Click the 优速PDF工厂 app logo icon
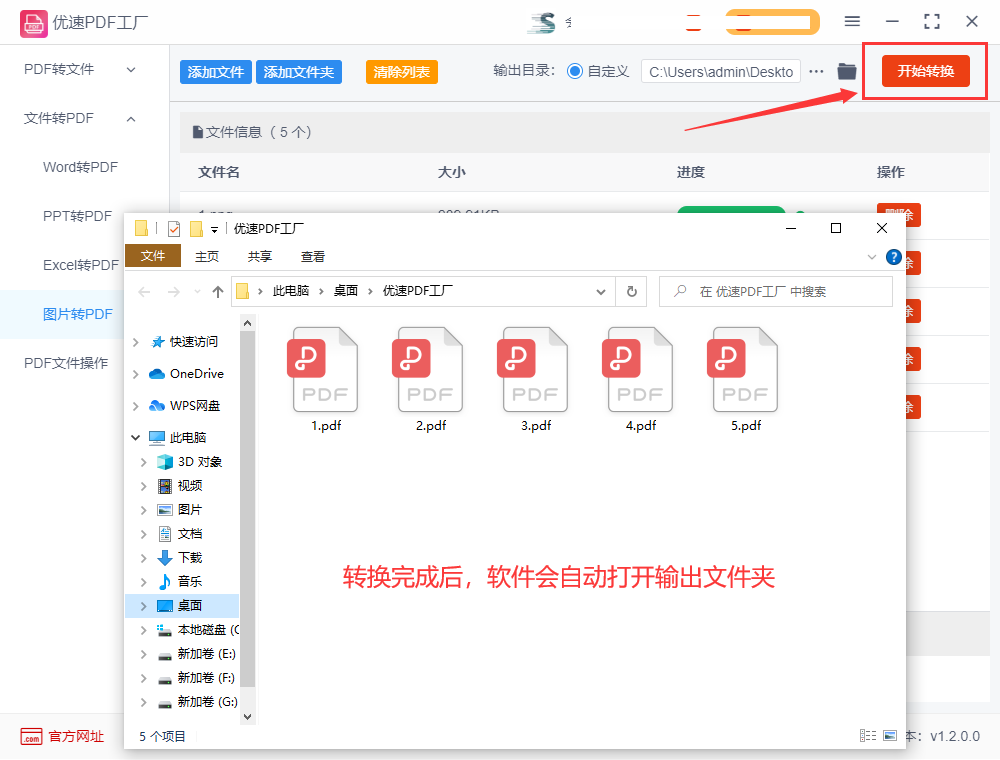 click(x=33, y=24)
